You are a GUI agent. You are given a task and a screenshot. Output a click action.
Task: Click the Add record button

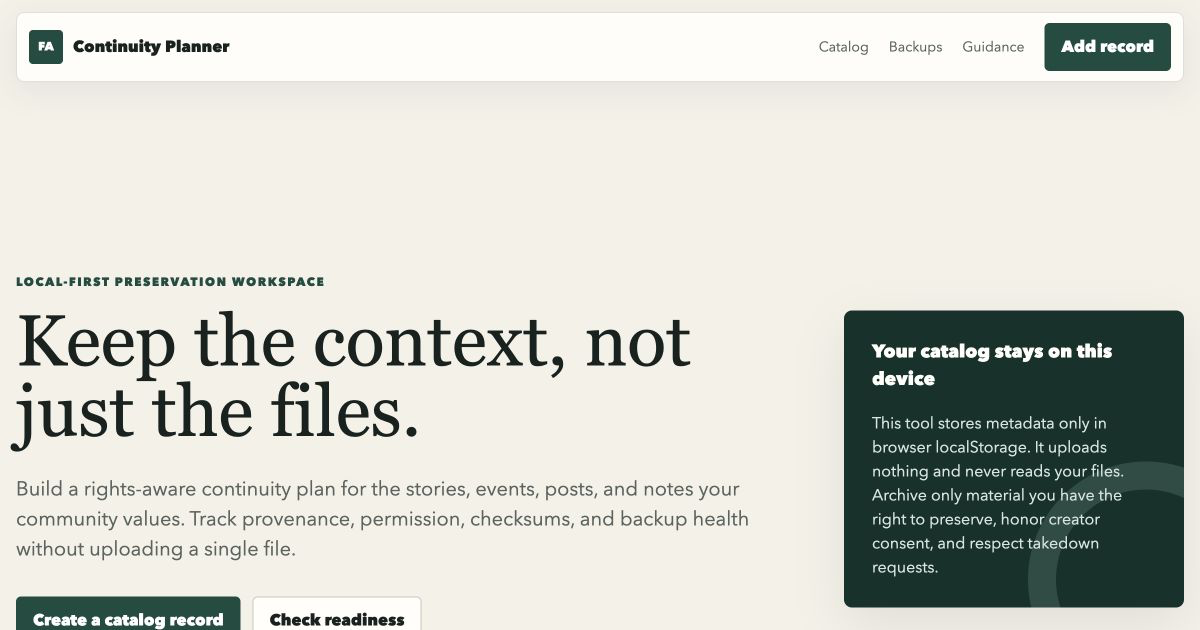1107,47
